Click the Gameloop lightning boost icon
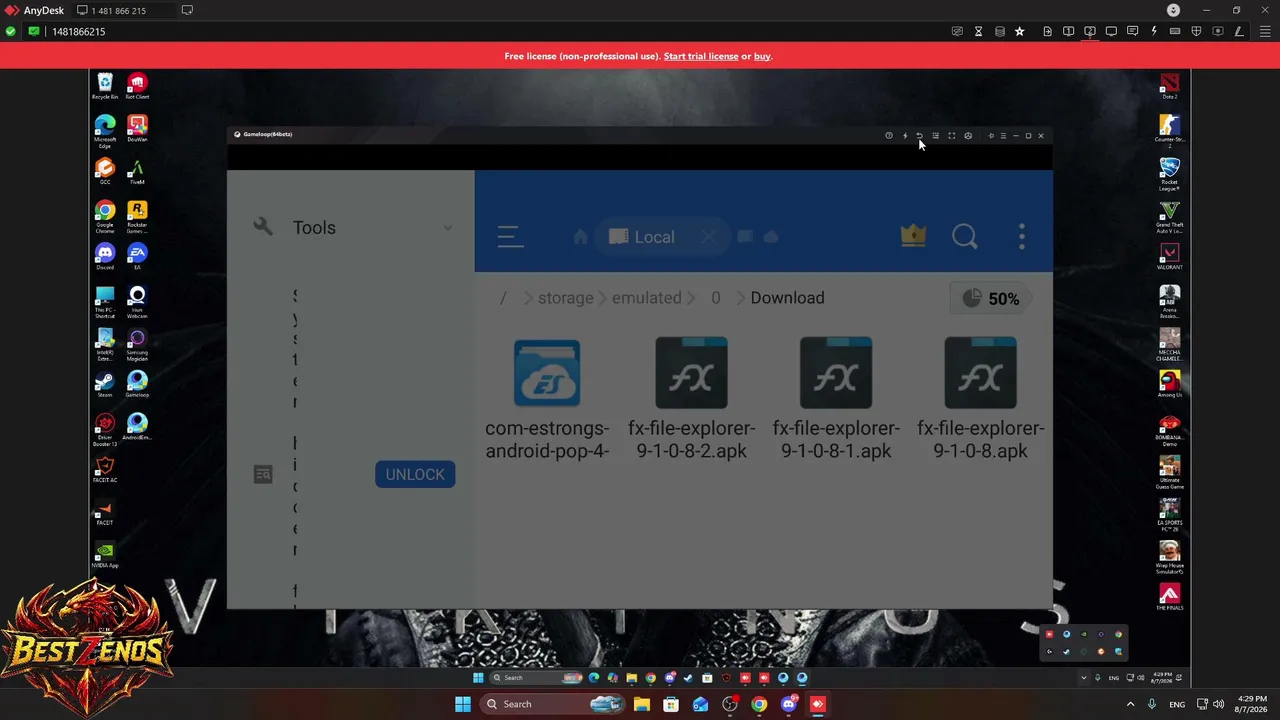Image resolution: width=1280 pixels, height=720 pixels. coord(904,136)
